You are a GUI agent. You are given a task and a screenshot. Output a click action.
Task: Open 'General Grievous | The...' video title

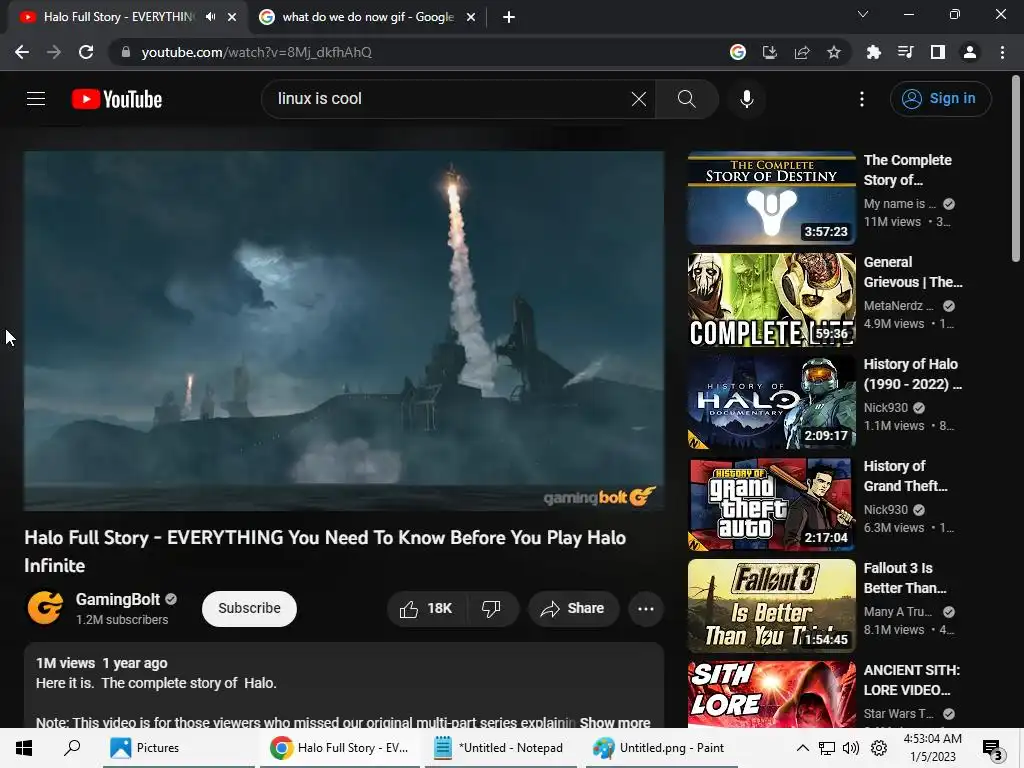913,272
